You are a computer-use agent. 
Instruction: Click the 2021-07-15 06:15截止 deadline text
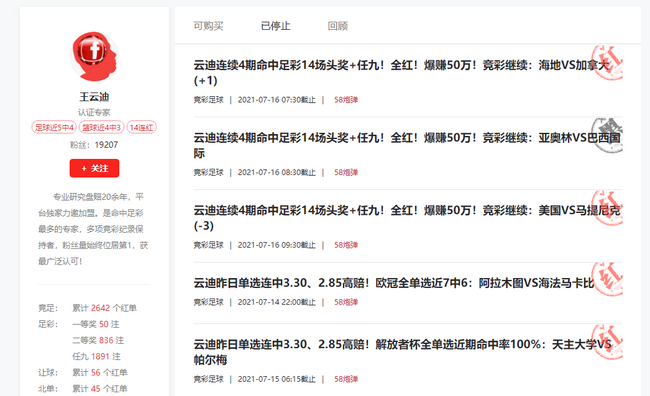click(276, 379)
